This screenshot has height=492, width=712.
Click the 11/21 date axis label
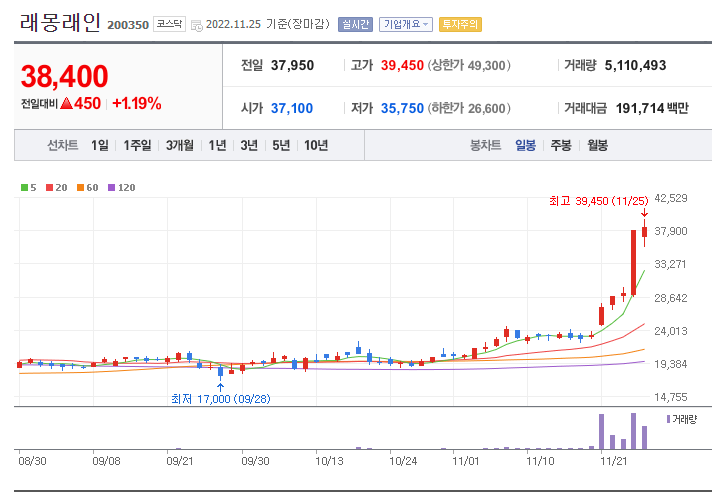coord(613,461)
